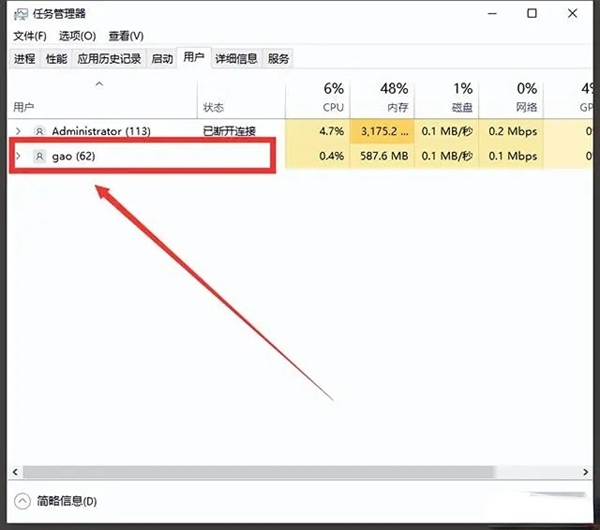The image size is (600, 530).
Task: Click the scrollbar right arrow
Action: (x=585, y=472)
